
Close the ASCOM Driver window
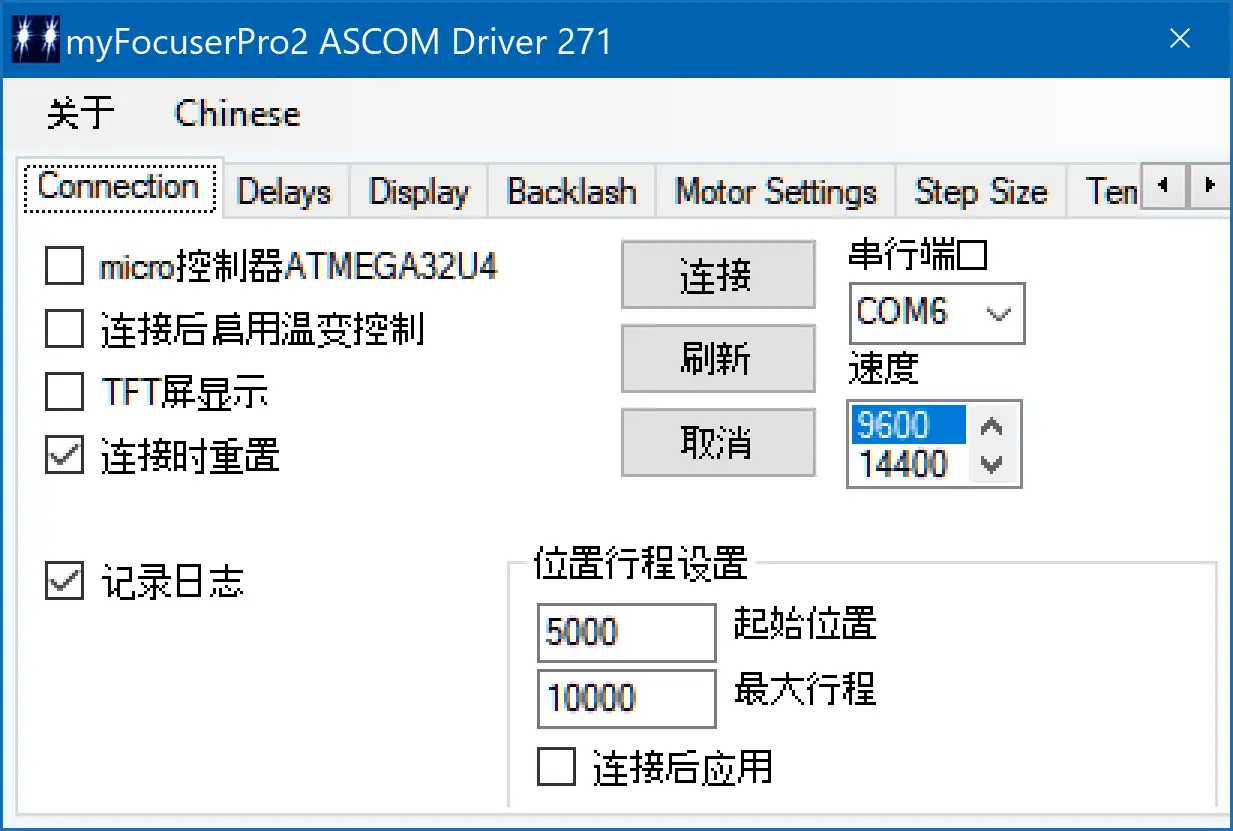coord(1180,39)
